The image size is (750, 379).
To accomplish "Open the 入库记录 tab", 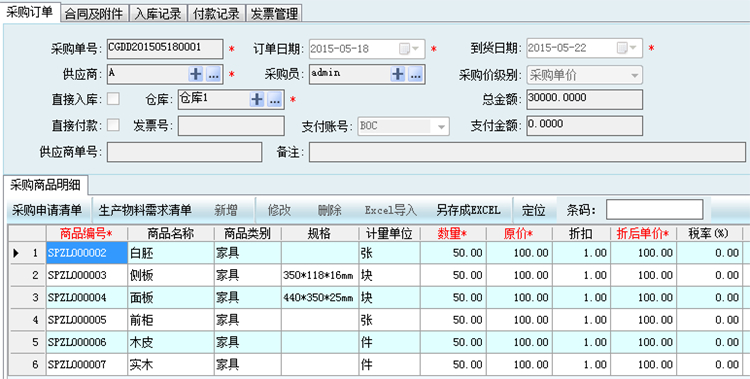I will (158, 14).
